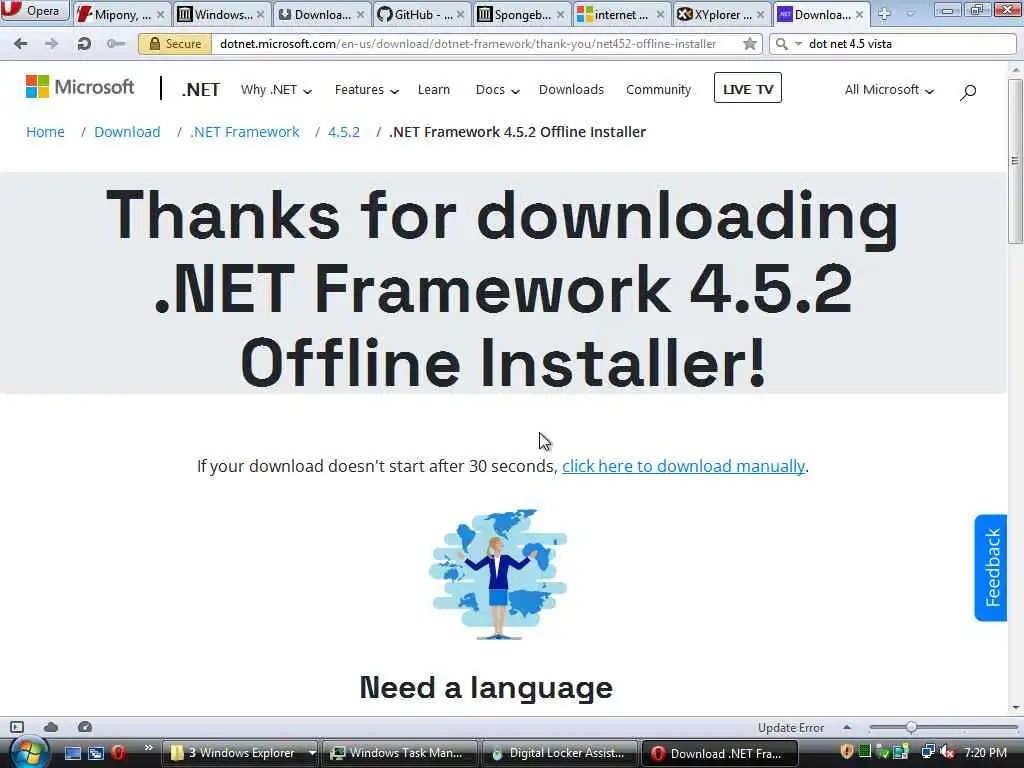Open the Opera Link cloud icon
The image size is (1024, 768).
click(x=51, y=727)
